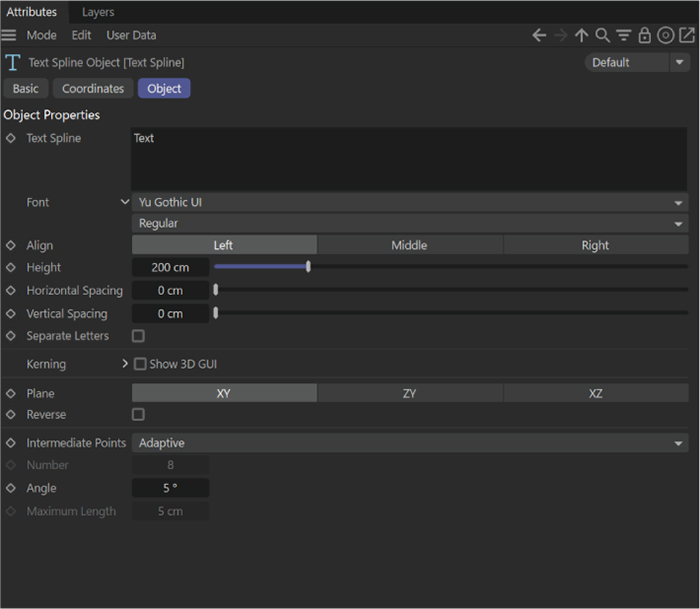Expand the Kerning section arrow
Screen dimensions: 700x609
pyautogui.click(x=125, y=364)
